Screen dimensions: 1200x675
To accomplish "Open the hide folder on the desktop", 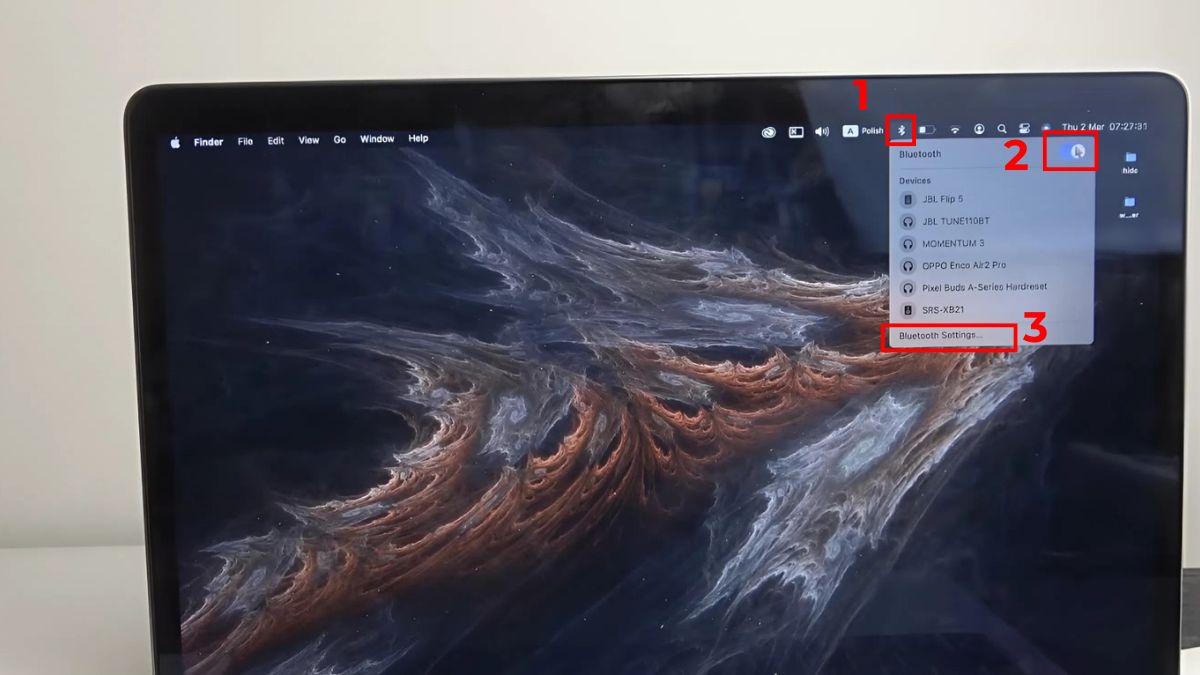I will point(1131,158).
